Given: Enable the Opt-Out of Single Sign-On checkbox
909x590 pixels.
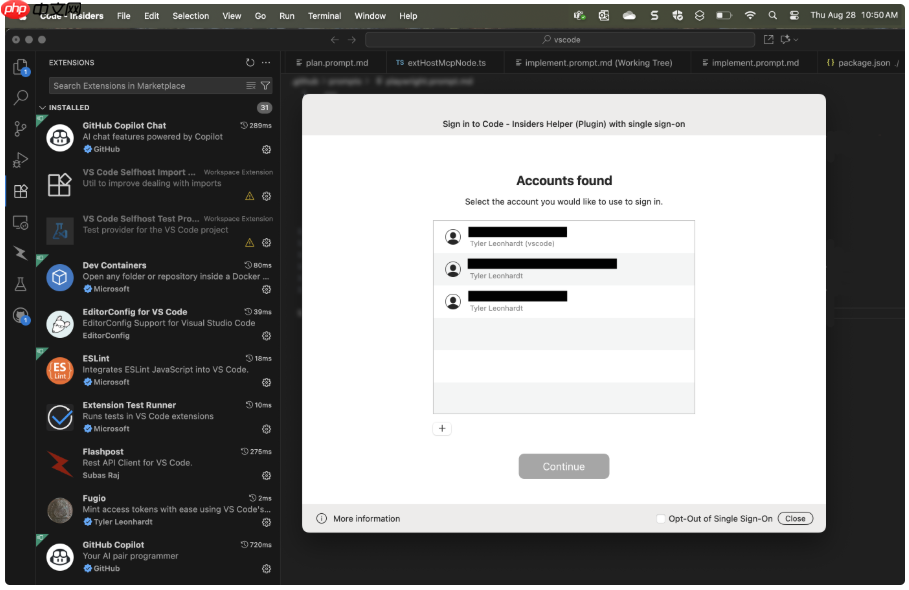Looking at the screenshot, I should [661, 519].
